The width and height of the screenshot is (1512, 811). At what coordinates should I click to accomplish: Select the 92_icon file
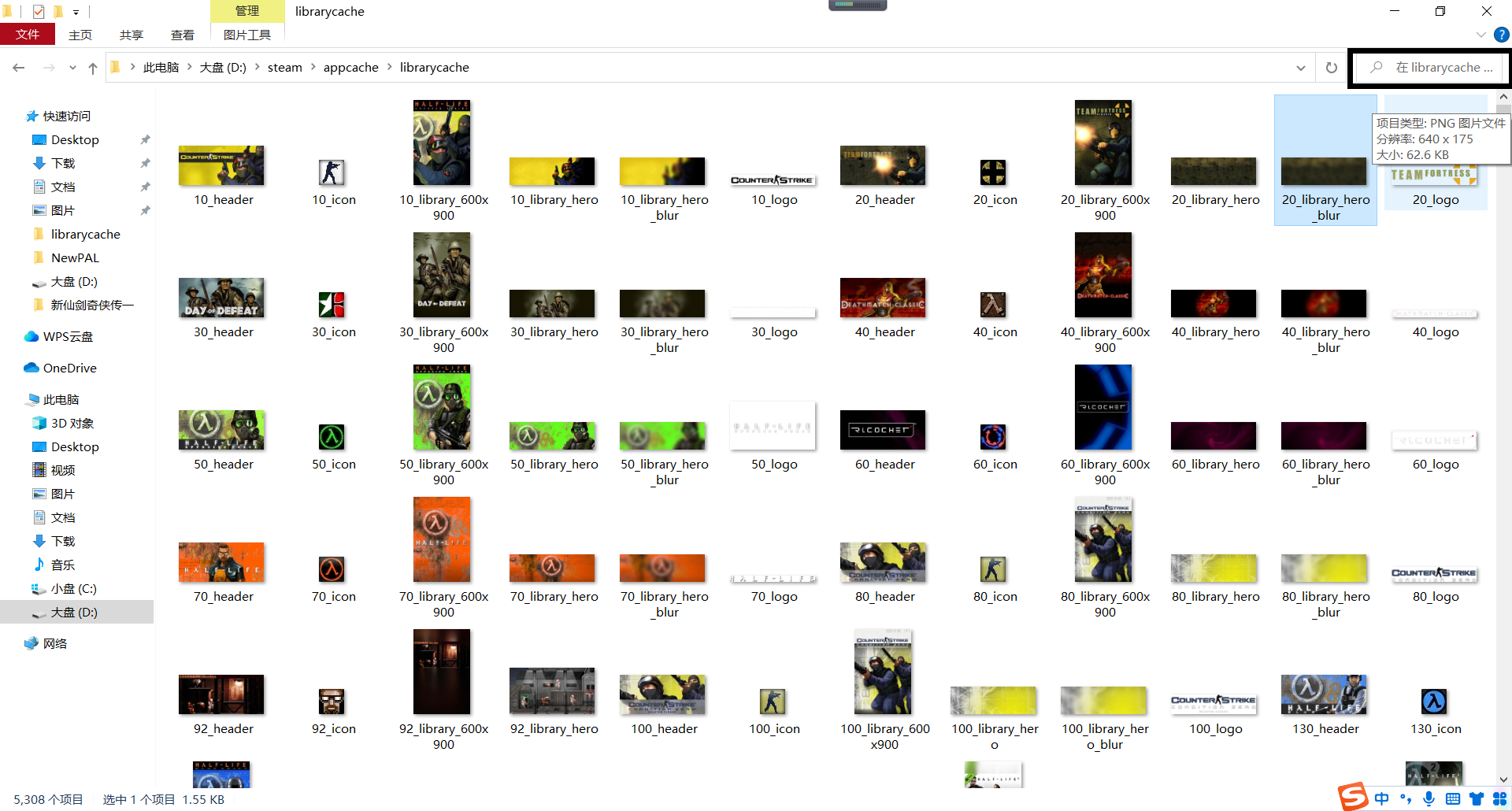[x=332, y=702]
